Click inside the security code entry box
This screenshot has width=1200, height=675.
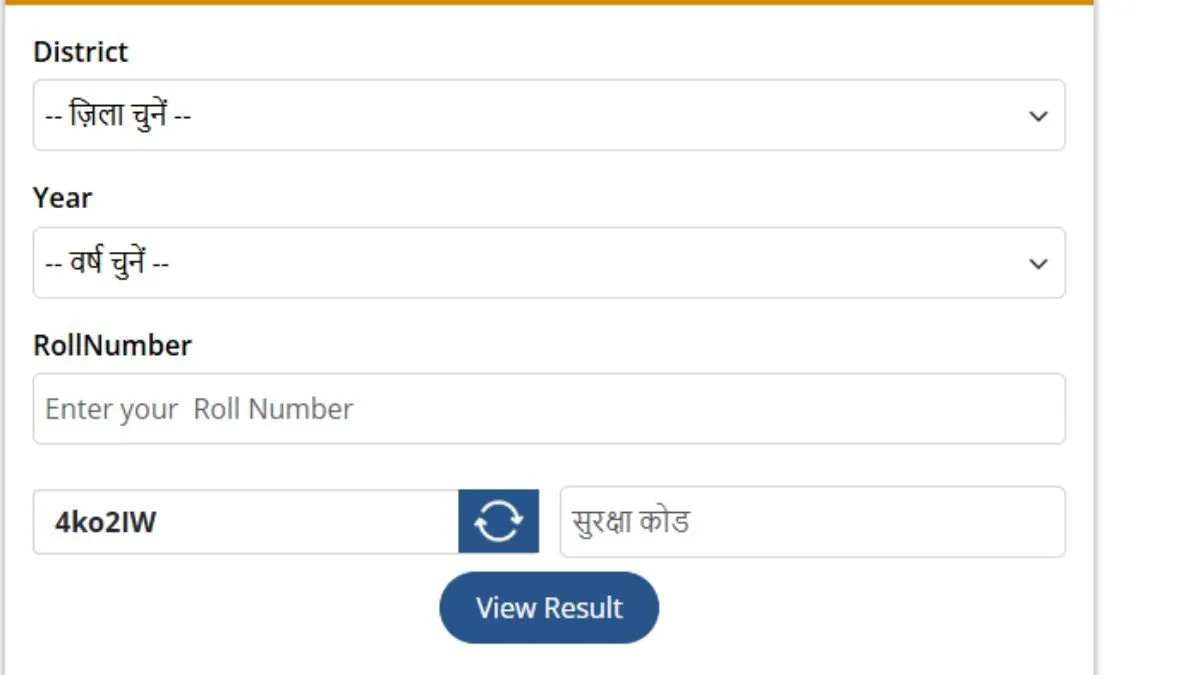(x=812, y=522)
